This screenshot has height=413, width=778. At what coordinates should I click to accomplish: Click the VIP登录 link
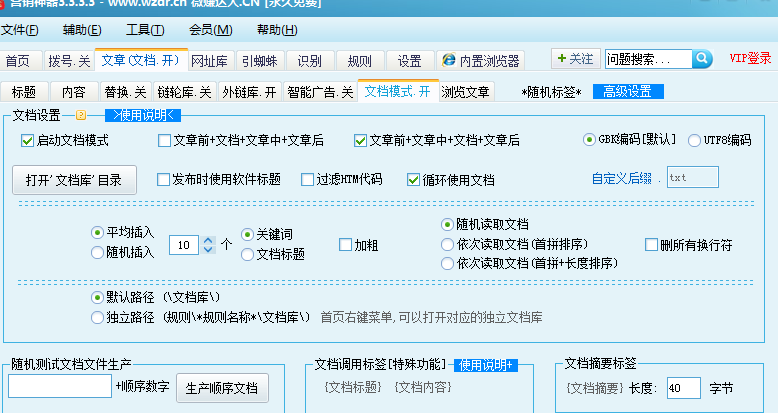tap(750, 58)
